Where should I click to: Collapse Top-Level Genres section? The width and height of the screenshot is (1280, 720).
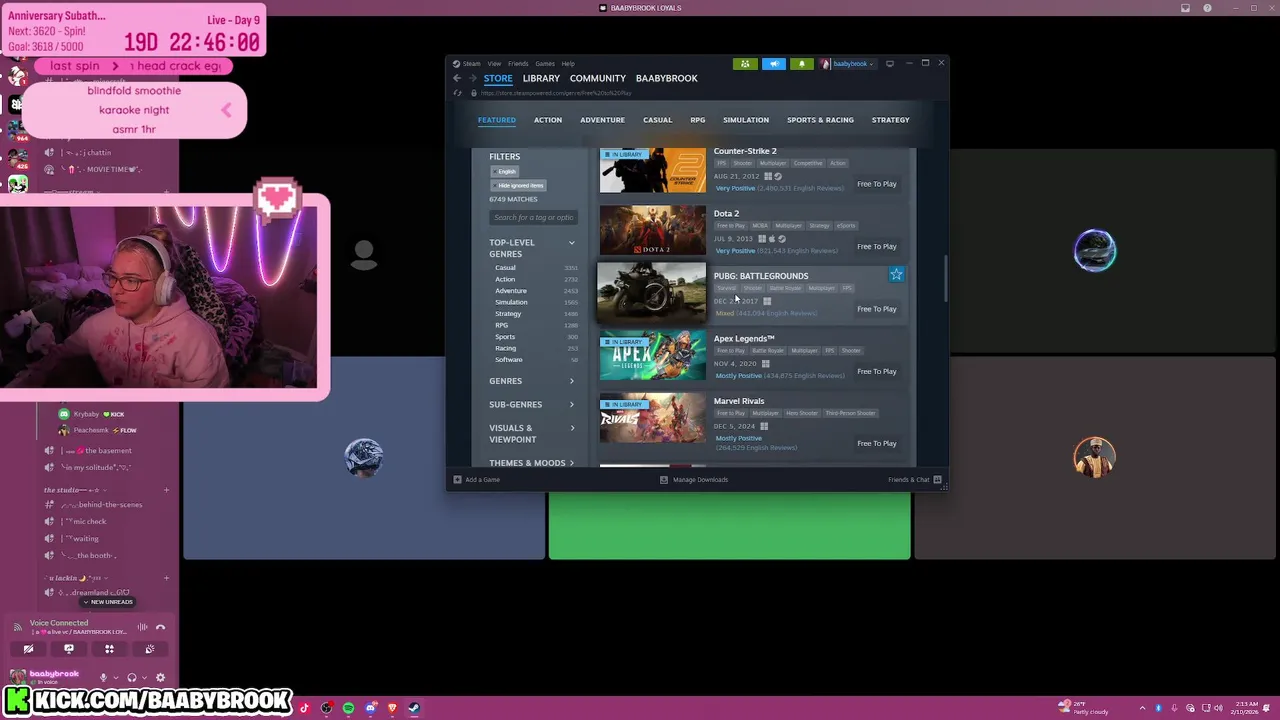572,243
